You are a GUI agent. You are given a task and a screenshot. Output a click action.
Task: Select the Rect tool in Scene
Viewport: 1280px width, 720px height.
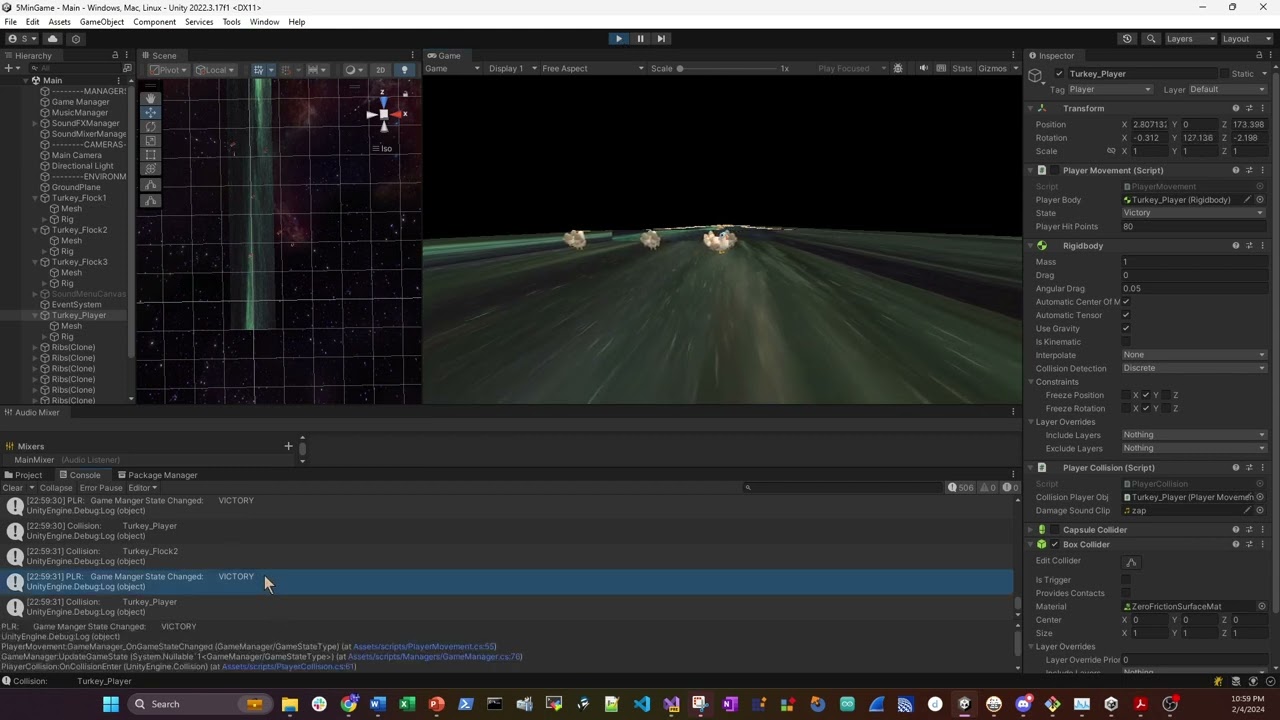[x=150, y=156]
